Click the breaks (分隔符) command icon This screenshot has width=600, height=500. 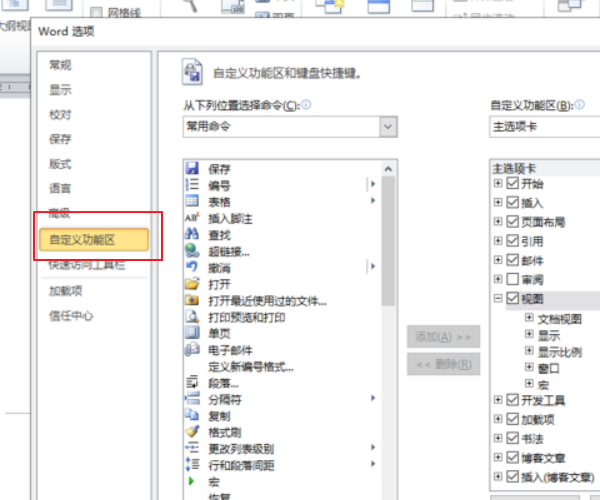click(x=192, y=398)
